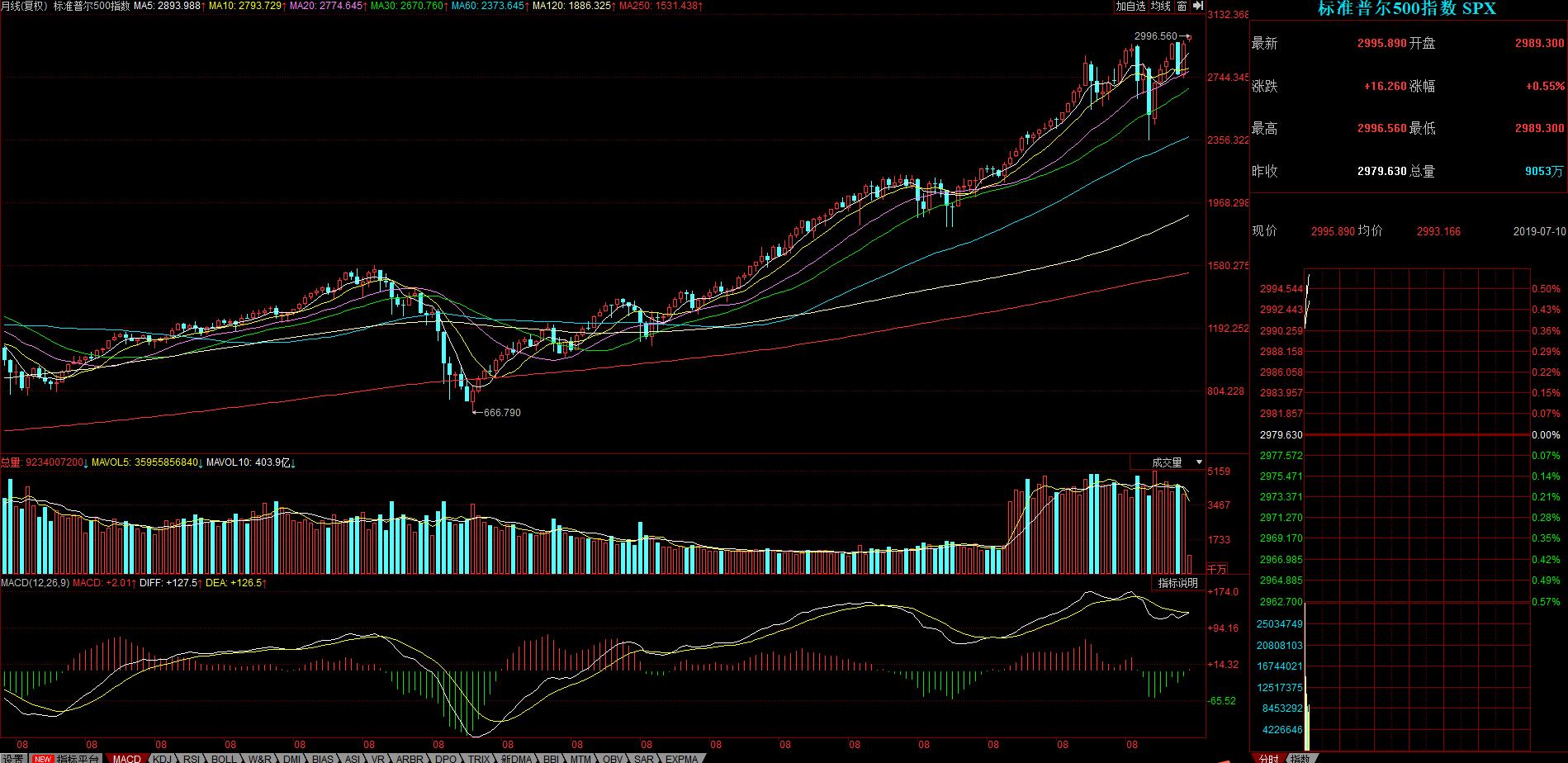Select the BOLL indicator tab

224,759
